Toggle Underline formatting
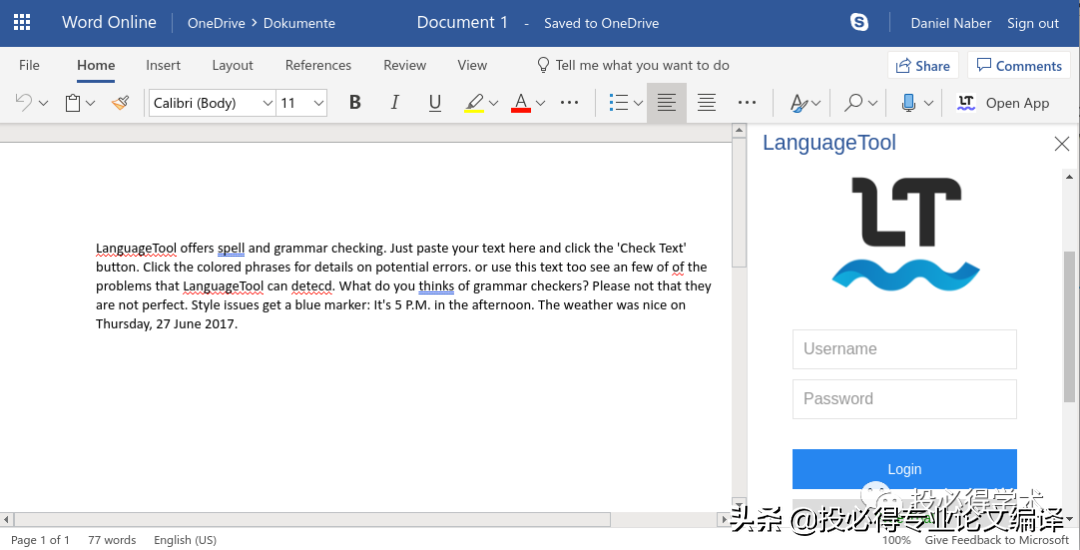Screen dimensions: 1080x550 (x=435, y=103)
